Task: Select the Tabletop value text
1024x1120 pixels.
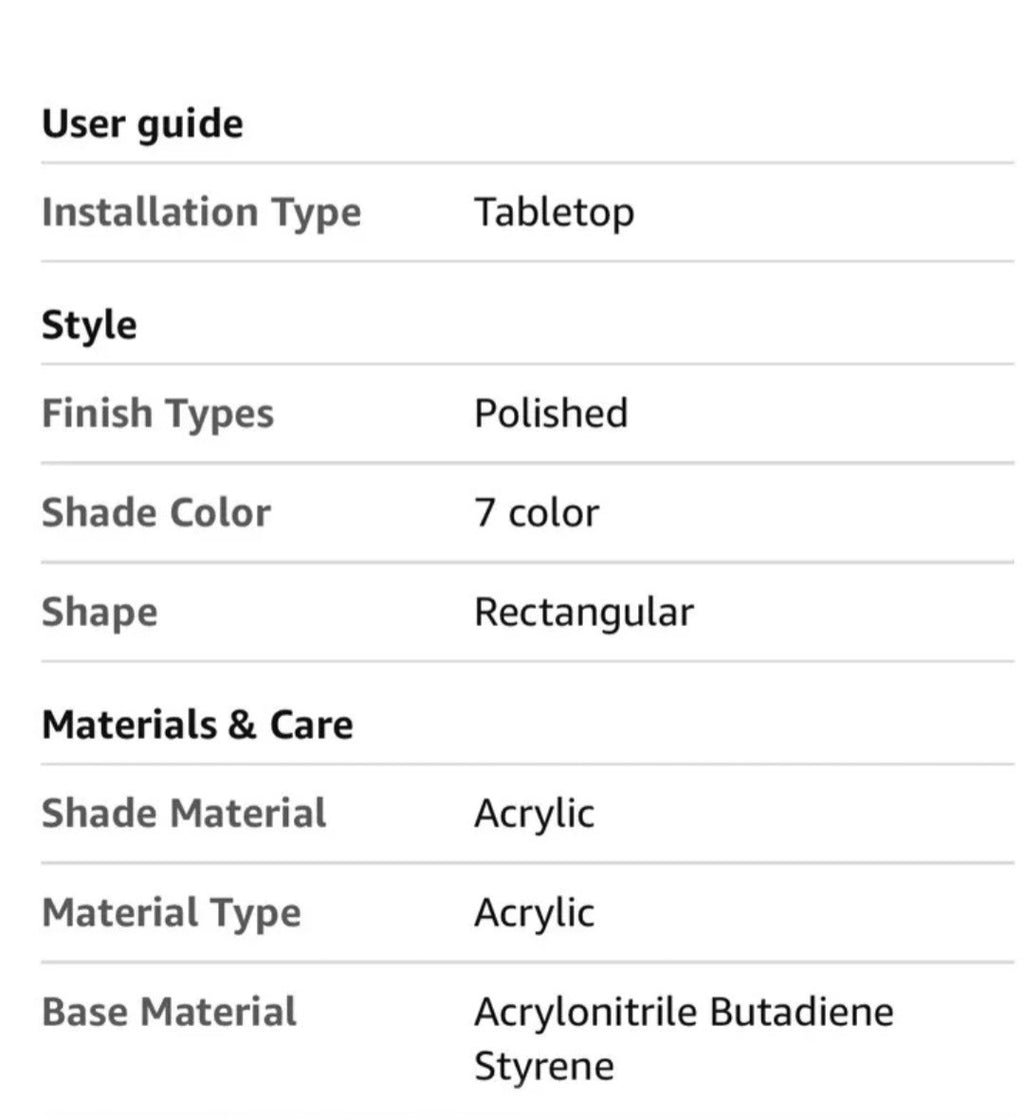Action: click(x=554, y=213)
